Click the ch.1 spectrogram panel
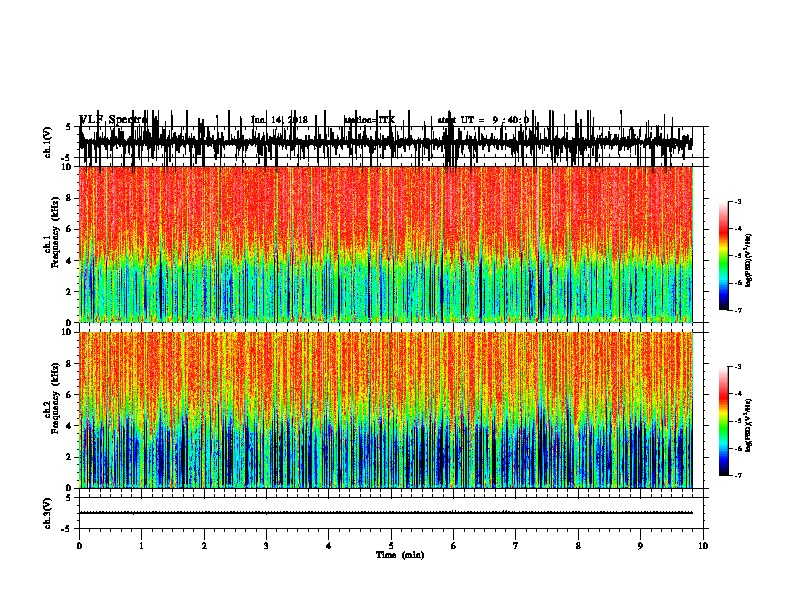The width and height of the screenshot is (792, 612). [x=386, y=244]
